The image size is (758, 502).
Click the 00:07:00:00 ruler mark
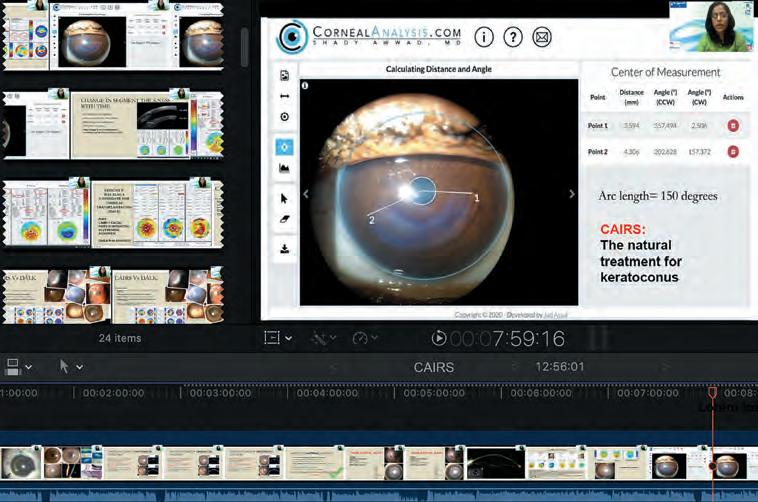(648, 393)
